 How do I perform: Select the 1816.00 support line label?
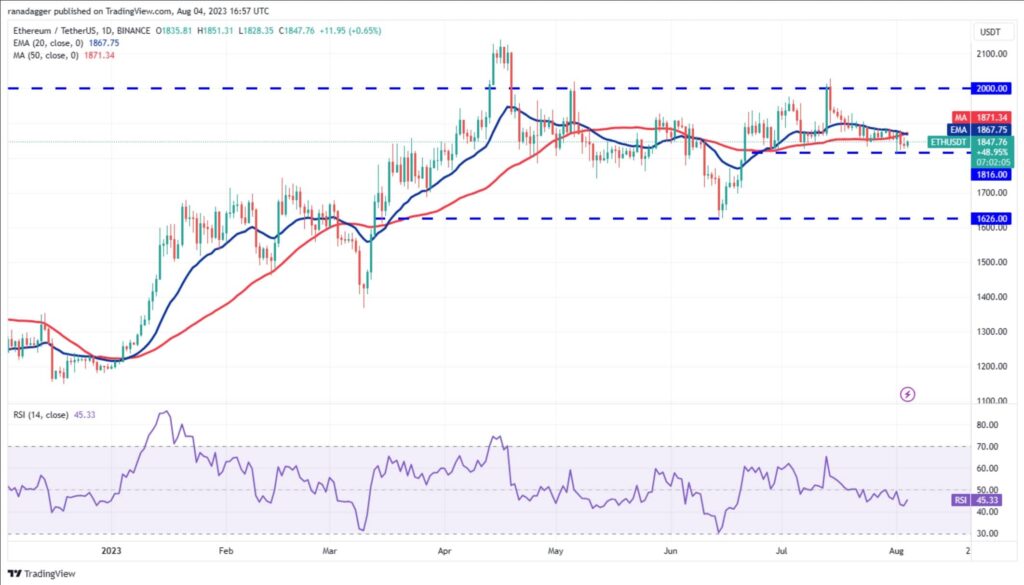tap(991, 174)
